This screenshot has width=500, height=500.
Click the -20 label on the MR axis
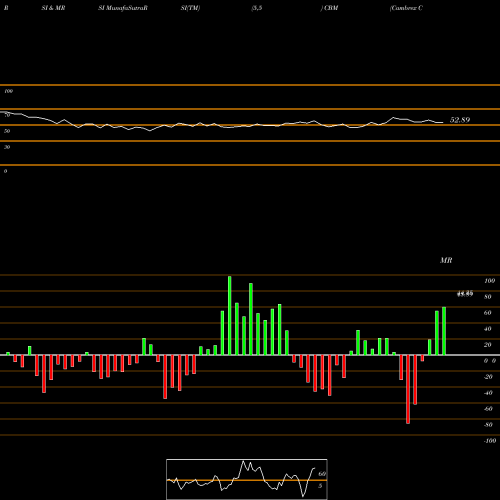point(488,377)
